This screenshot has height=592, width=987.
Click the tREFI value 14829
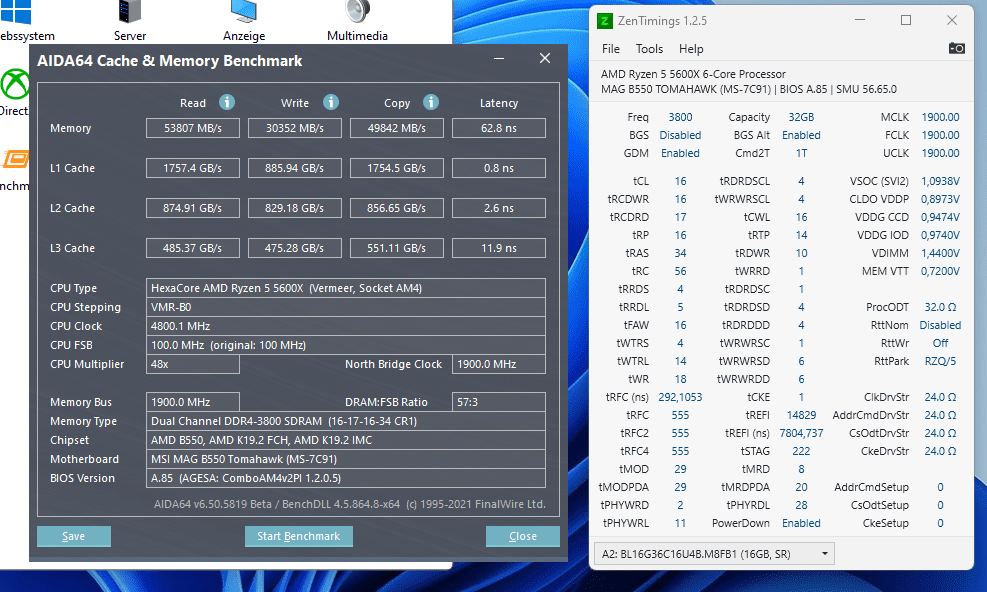(x=801, y=416)
